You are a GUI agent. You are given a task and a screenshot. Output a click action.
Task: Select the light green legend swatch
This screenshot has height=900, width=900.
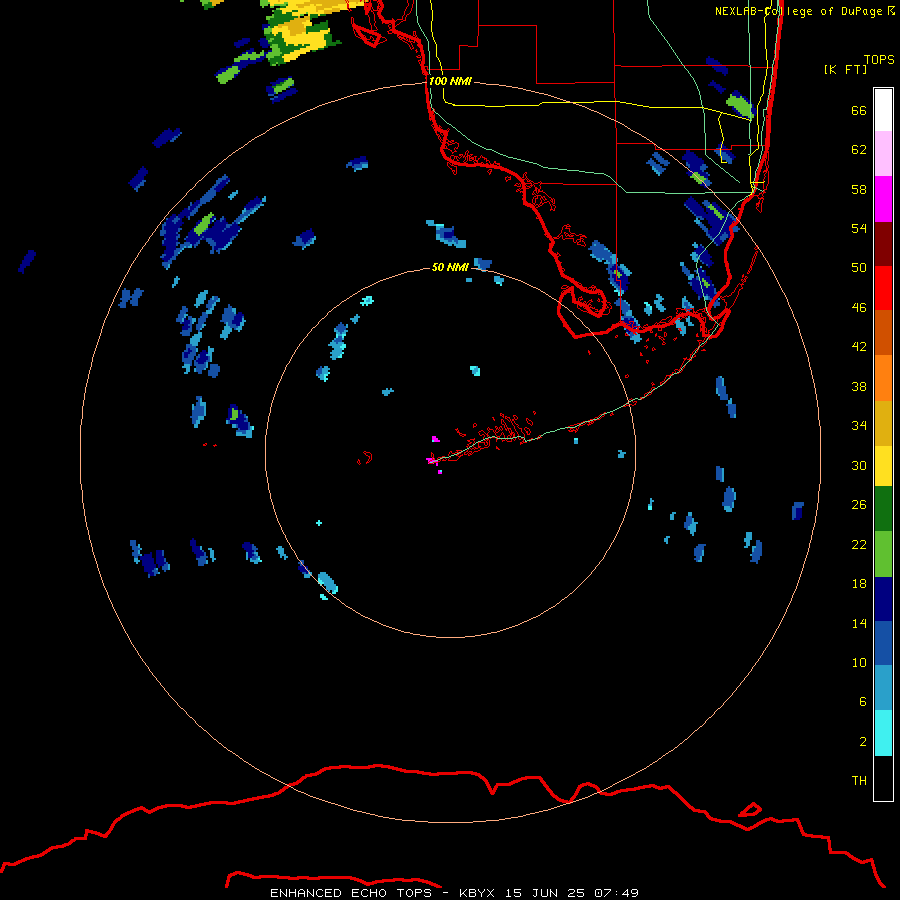(883, 554)
